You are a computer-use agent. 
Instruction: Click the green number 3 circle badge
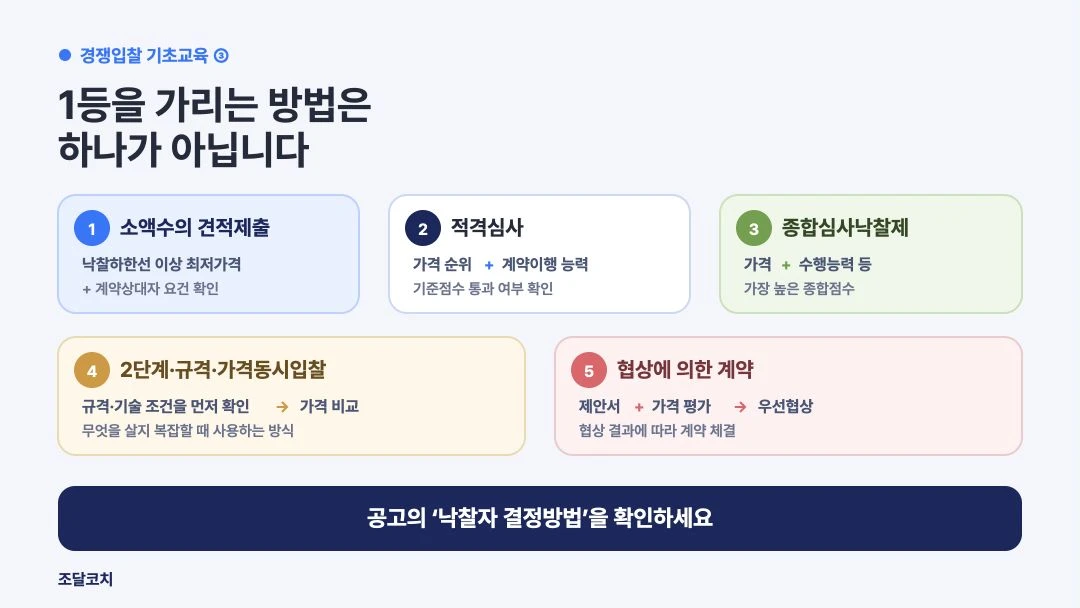pyautogui.click(x=754, y=228)
